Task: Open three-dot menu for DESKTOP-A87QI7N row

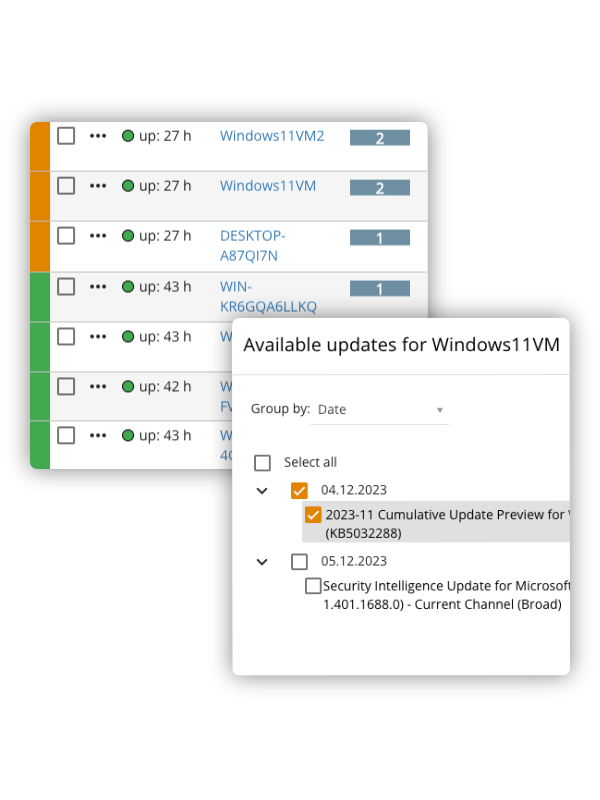Action: pos(97,236)
